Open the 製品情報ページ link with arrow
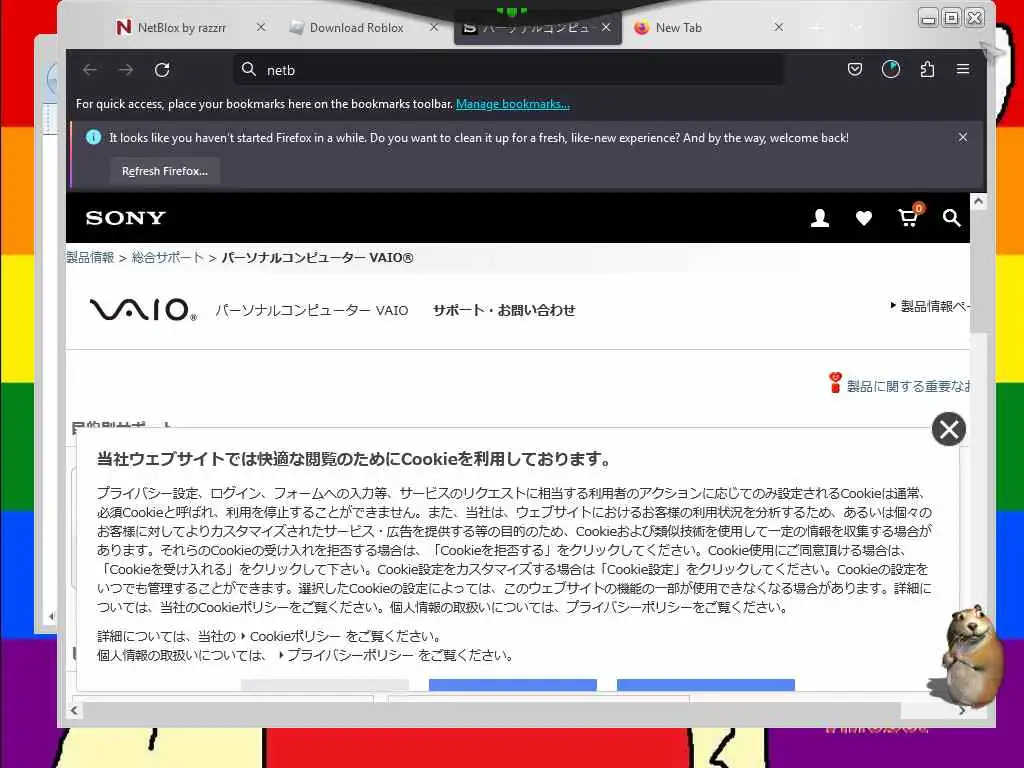This screenshot has height=768, width=1024. tap(931, 306)
